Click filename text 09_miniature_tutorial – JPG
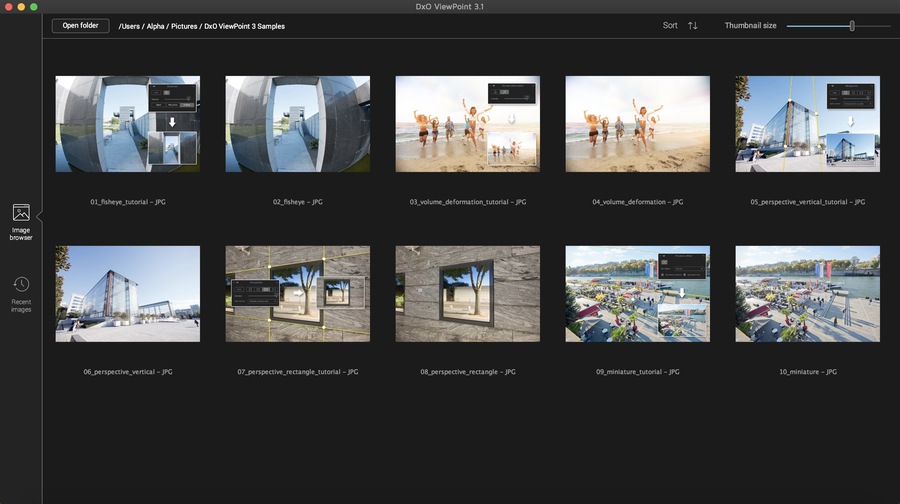 pos(638,372)
